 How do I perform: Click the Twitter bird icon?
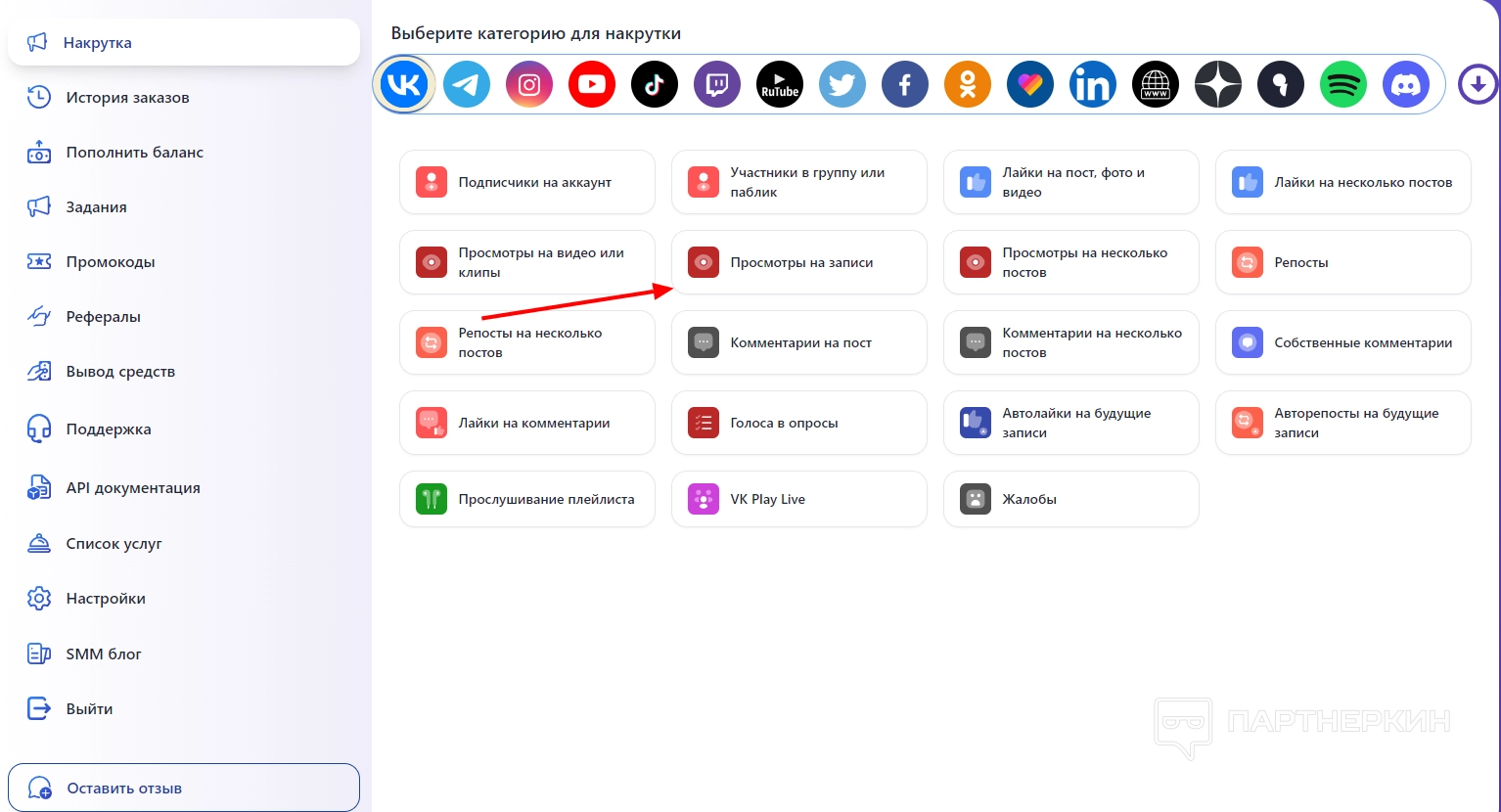point(842,85)
